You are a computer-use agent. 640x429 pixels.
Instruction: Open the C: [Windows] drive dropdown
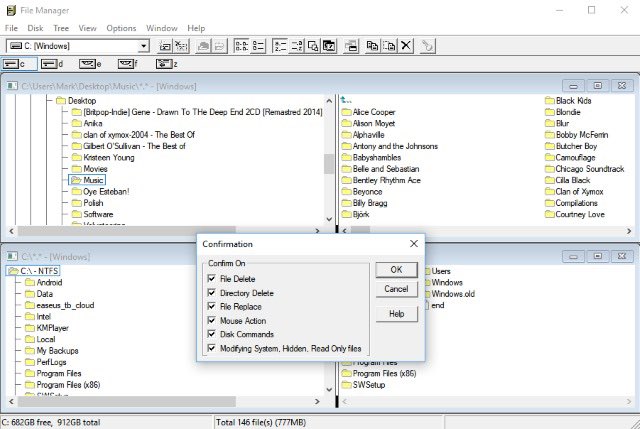pos(143,46)
